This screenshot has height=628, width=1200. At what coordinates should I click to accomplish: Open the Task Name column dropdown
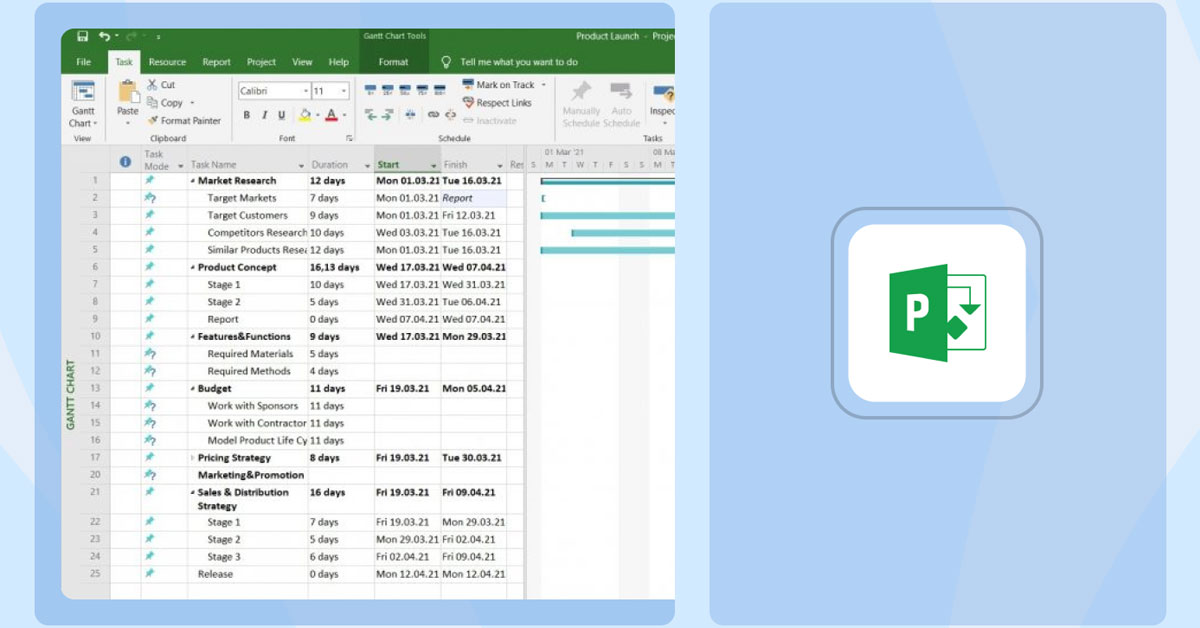(x=301, y=166)
